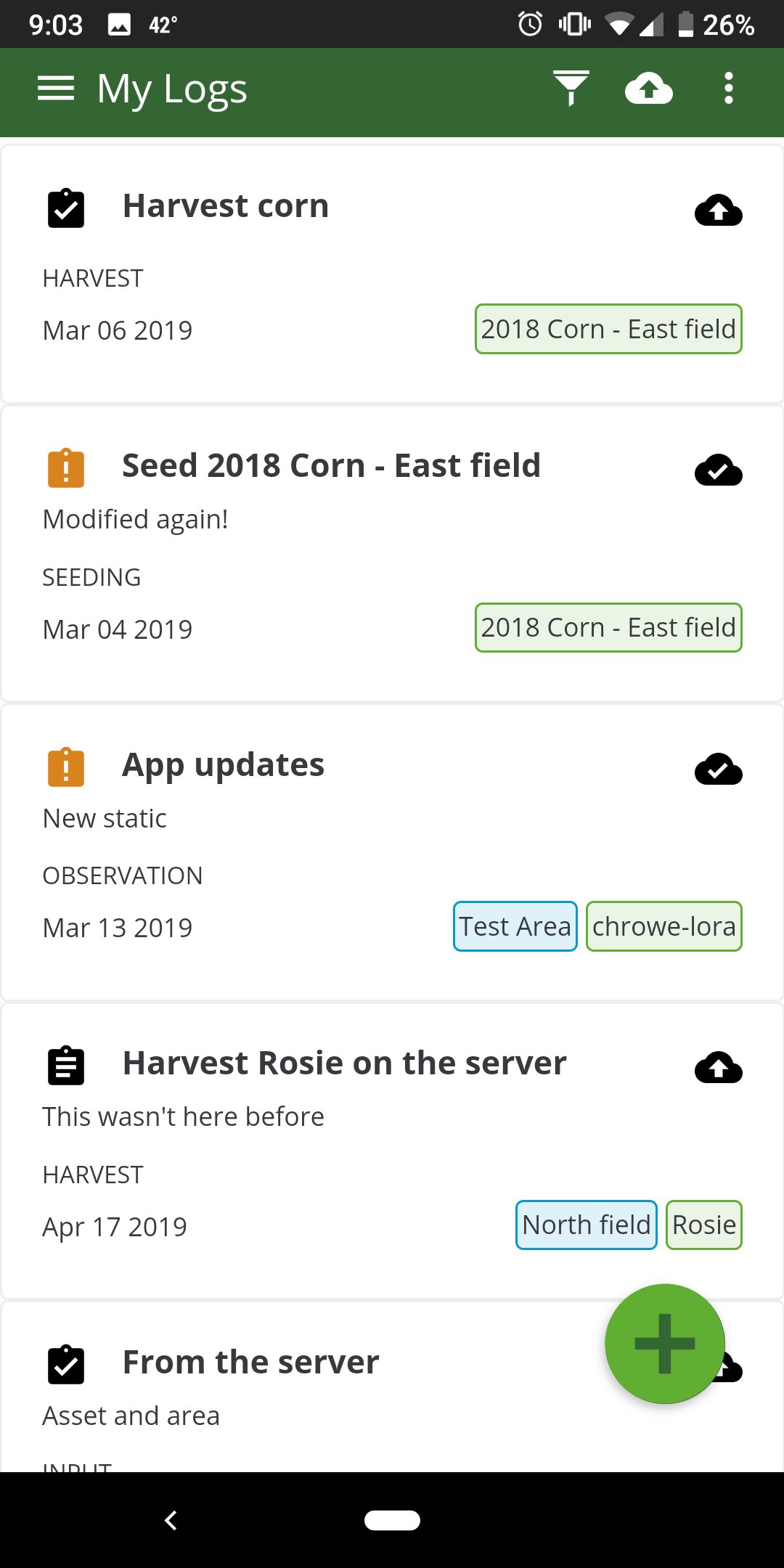This screenshot has width=784, height=1568.
Task: Upload Harvest Rosie on the server log
Action: pos(718,1067)
